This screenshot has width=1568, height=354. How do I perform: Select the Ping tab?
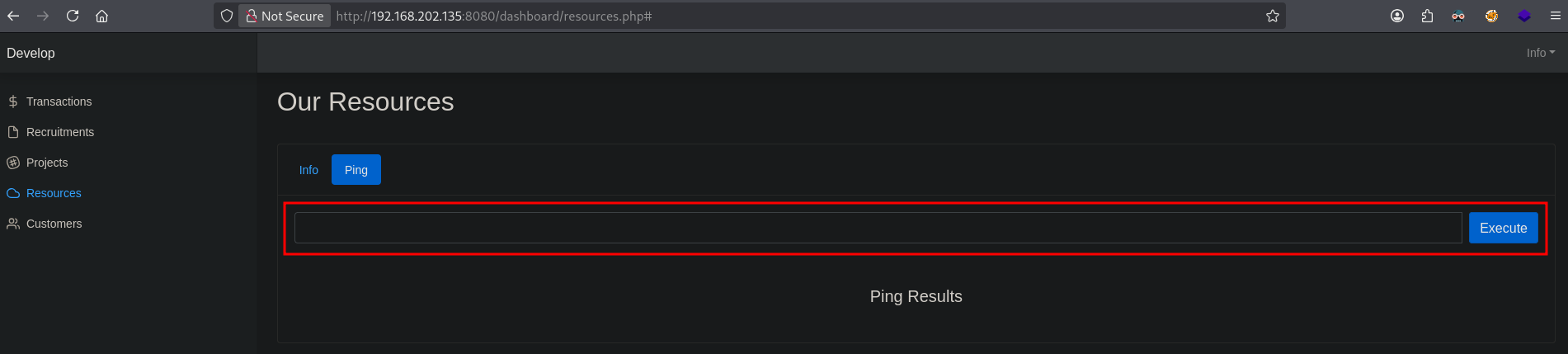[356, 170]
